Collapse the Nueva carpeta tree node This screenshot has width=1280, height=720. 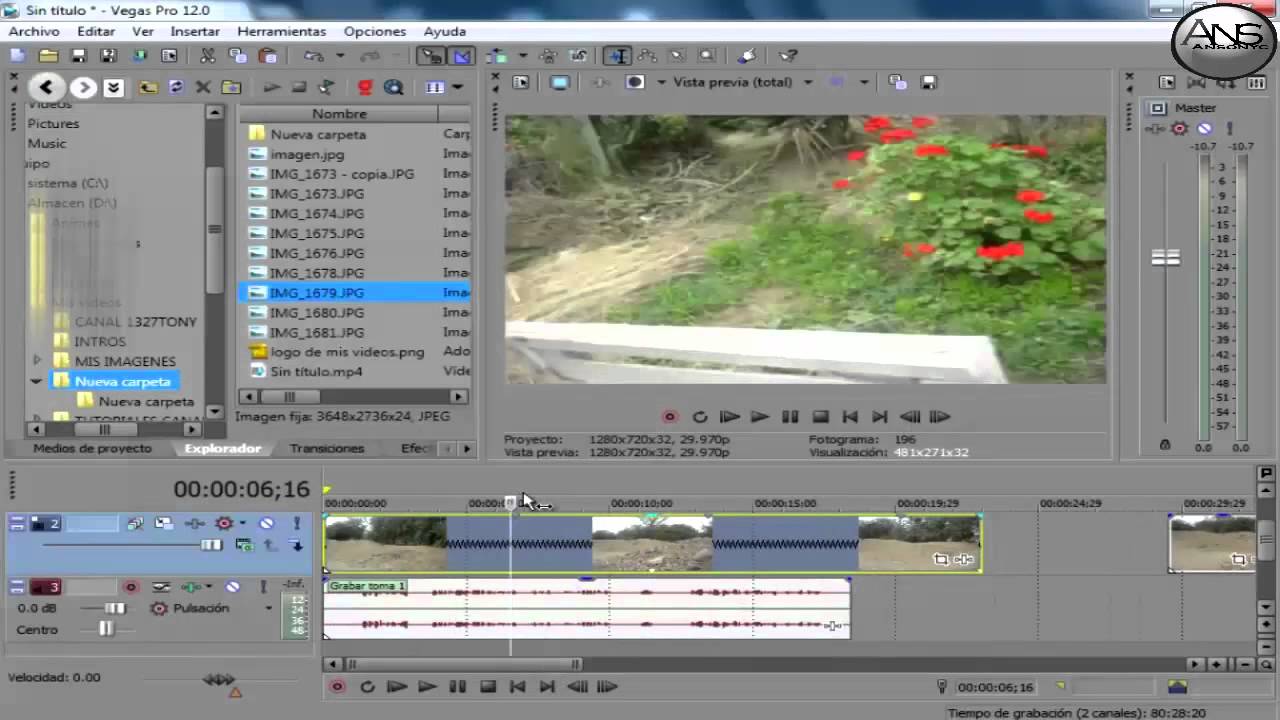[37, 381]
